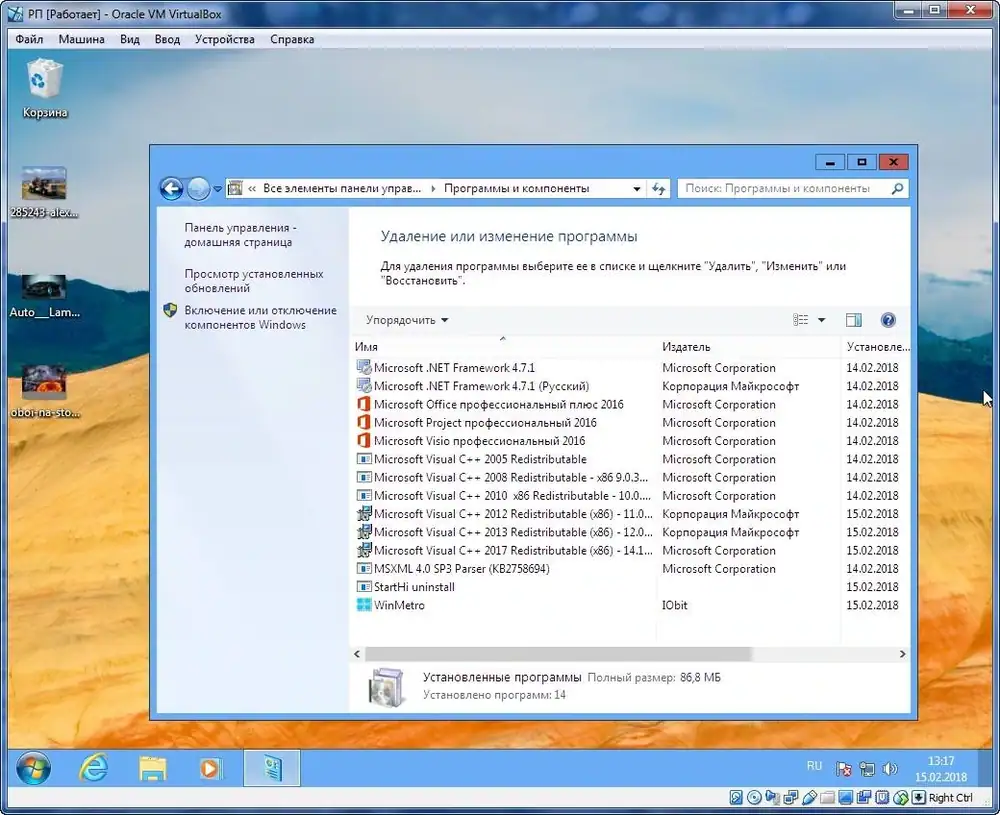This screenshot has height=815, width=1000.
Task: Open the Машина menu
Action: [x=82, y=40]
